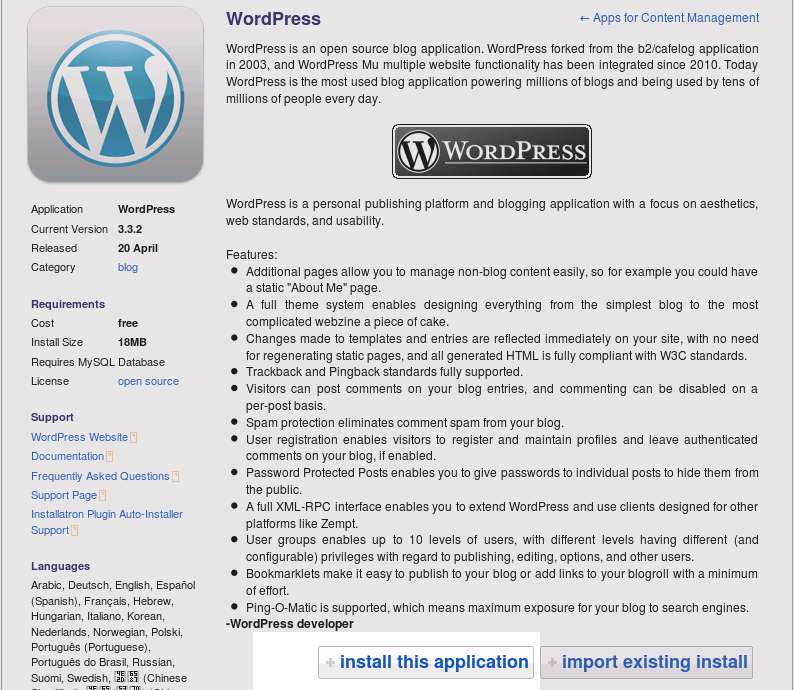
Task: Click plus icon on import existing install
Action: pyautogui.click(x=551, y=663)
